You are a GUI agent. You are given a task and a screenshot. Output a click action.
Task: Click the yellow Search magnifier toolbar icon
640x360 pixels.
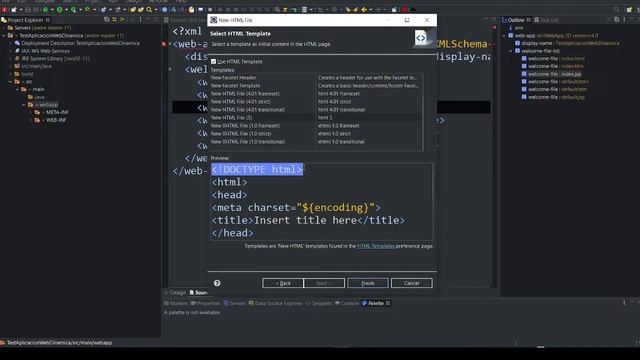coord(149,9)
